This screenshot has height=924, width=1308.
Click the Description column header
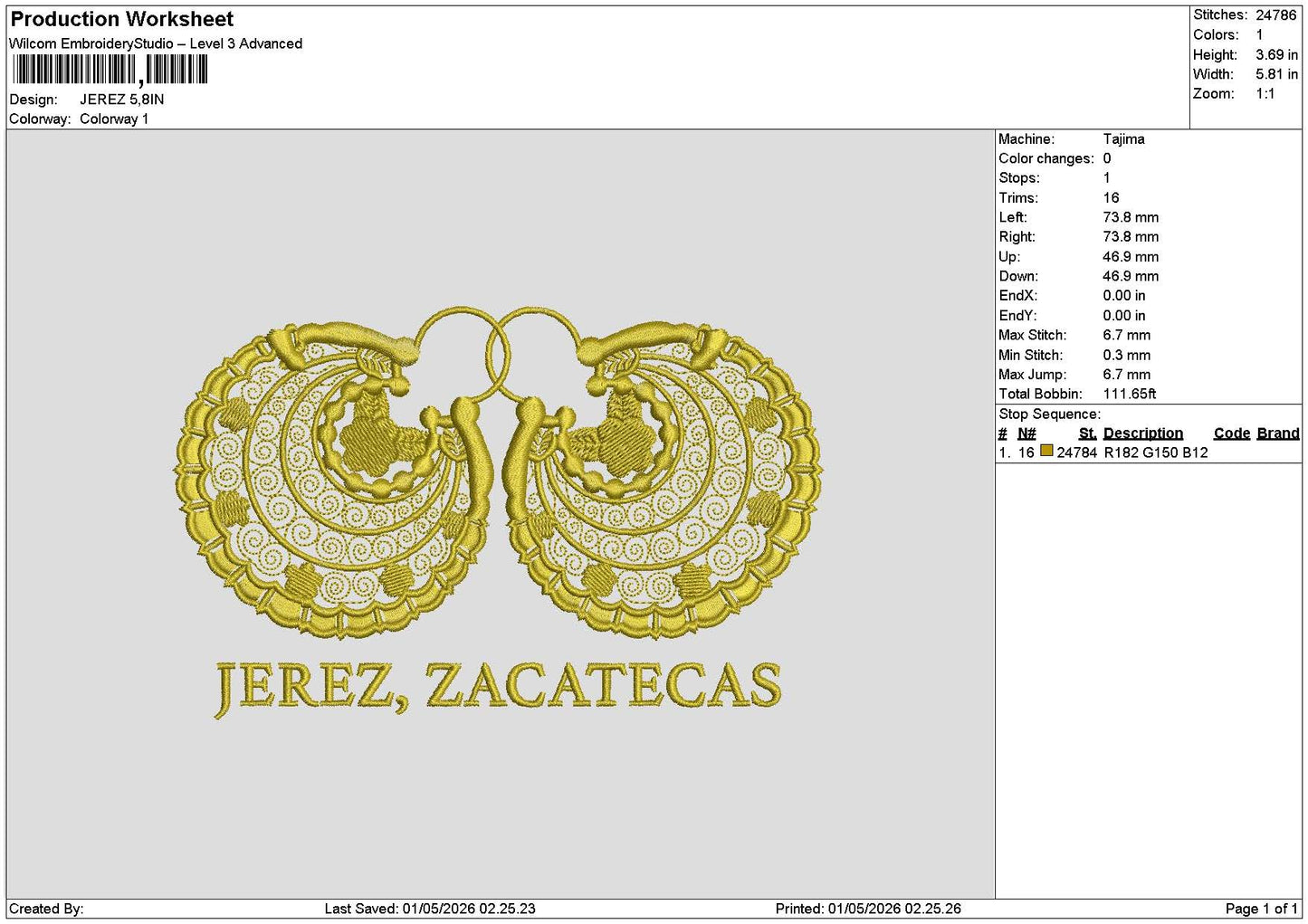pos(1143,433)
